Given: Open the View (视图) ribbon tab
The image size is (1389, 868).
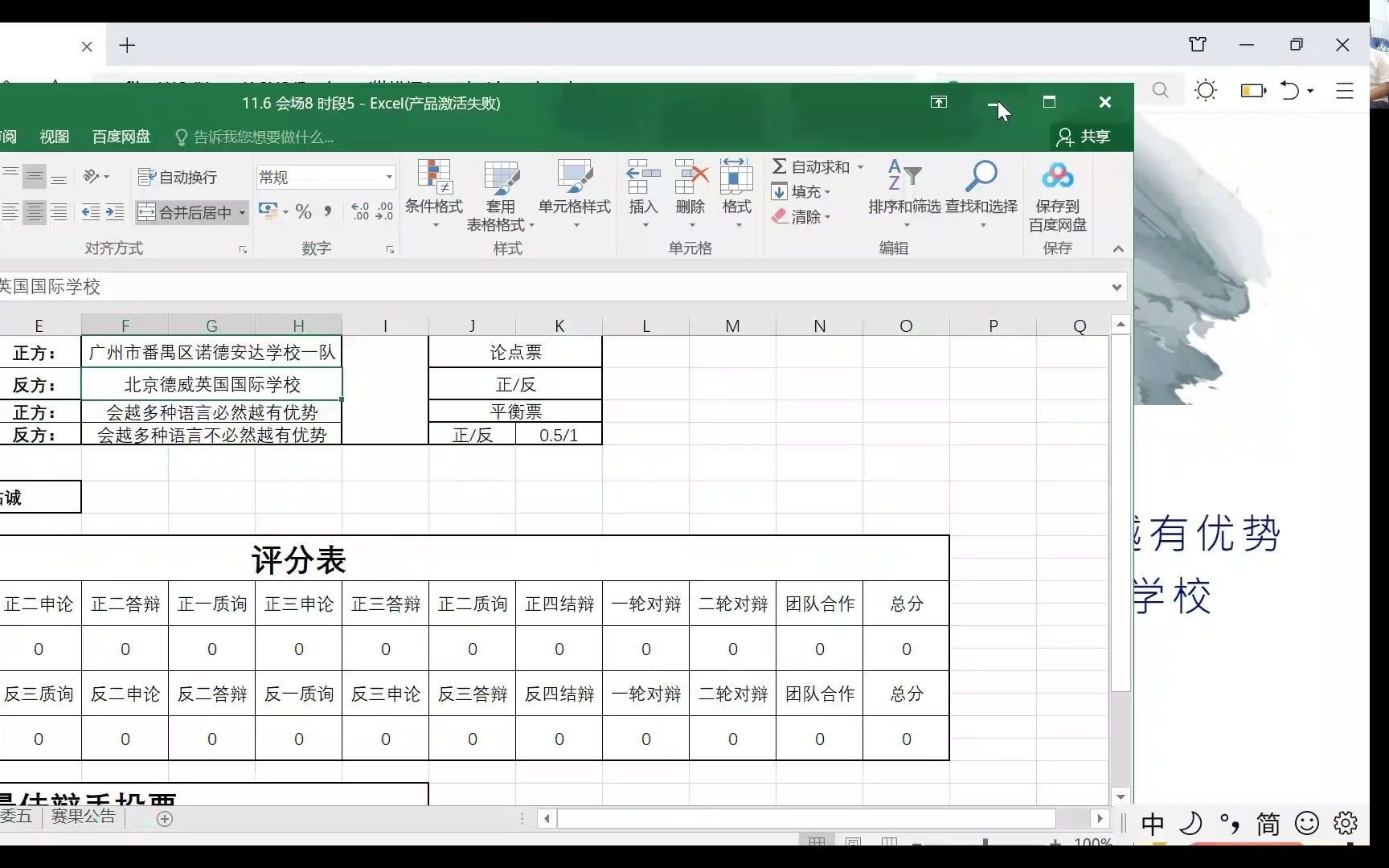Looking at the screenshot, I should [x=55, y=137].
